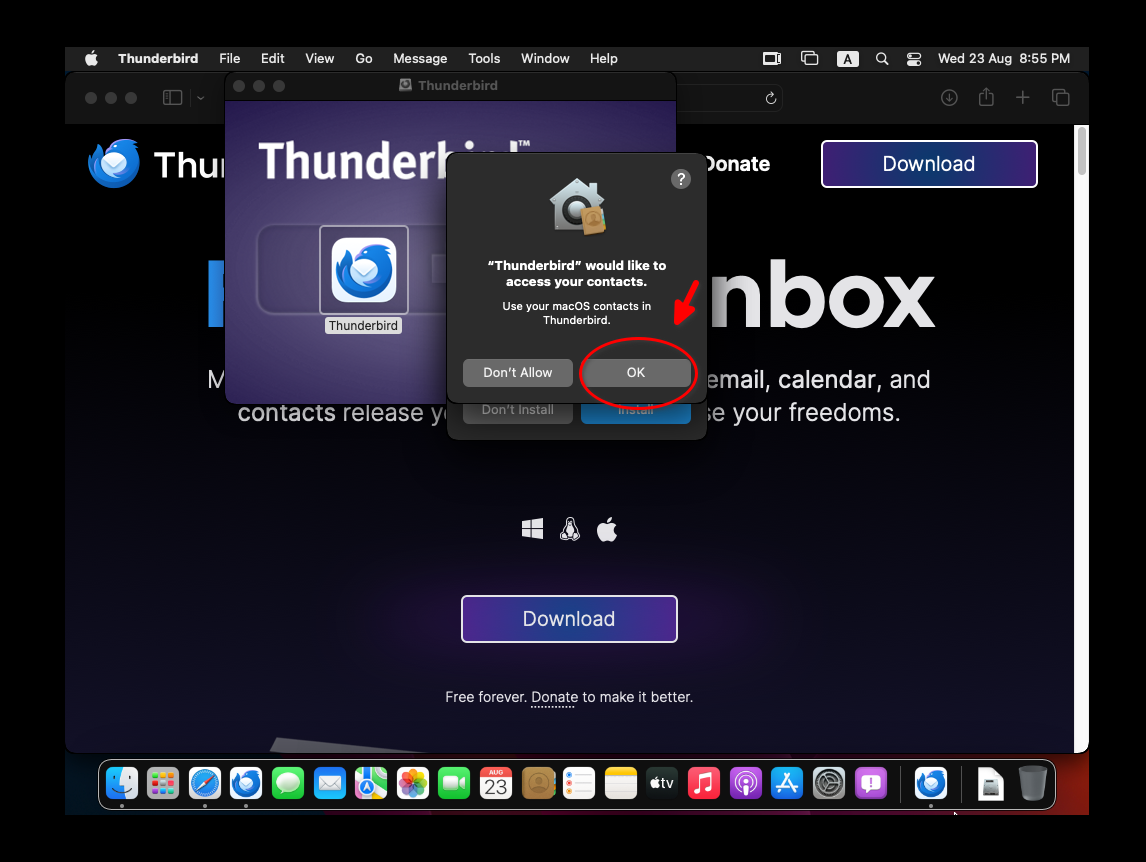Click the Apple logo under the webpage text

coord(607,529)
